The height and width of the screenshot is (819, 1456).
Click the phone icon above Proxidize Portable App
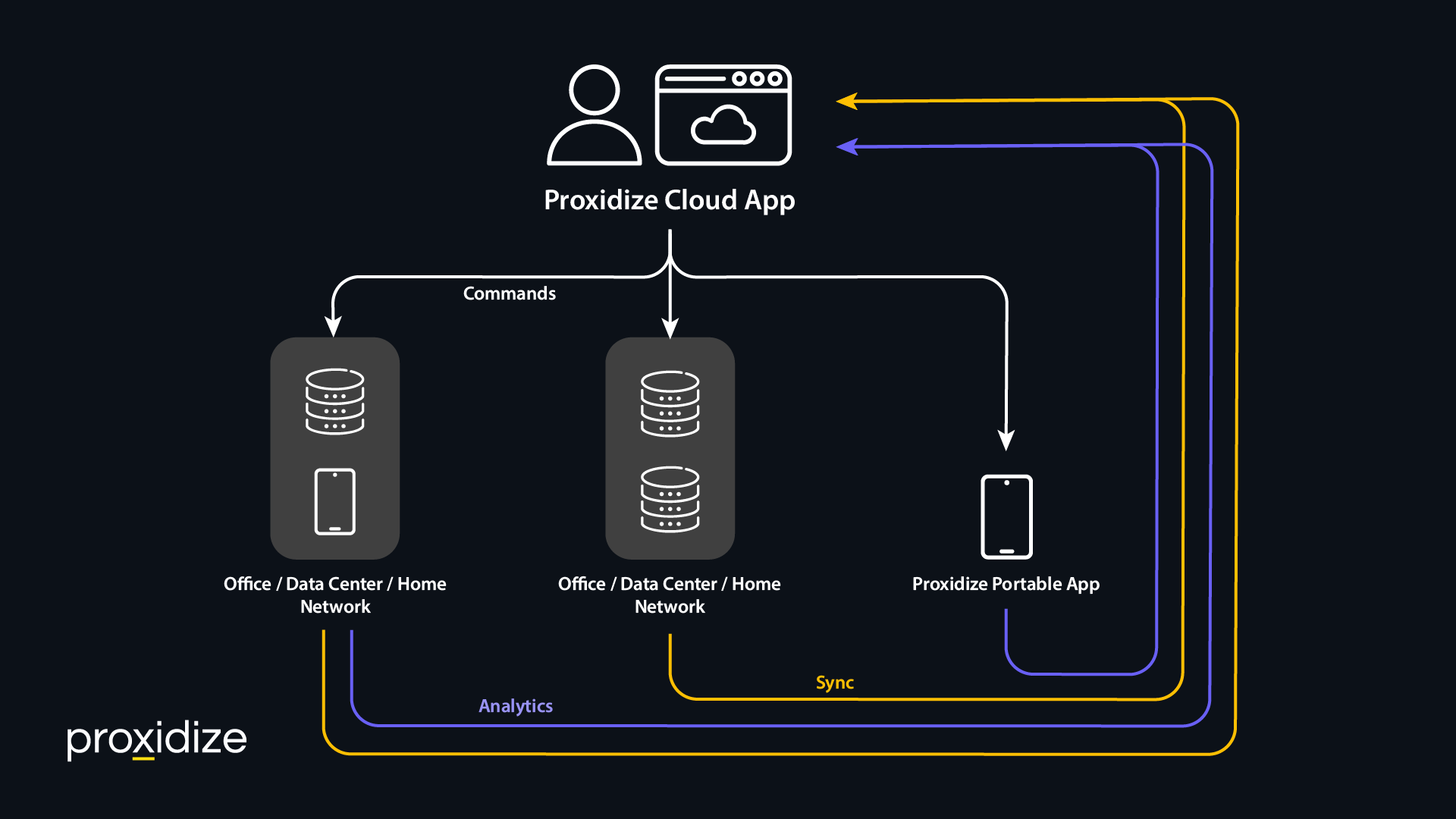click(x=1006, y=517)
